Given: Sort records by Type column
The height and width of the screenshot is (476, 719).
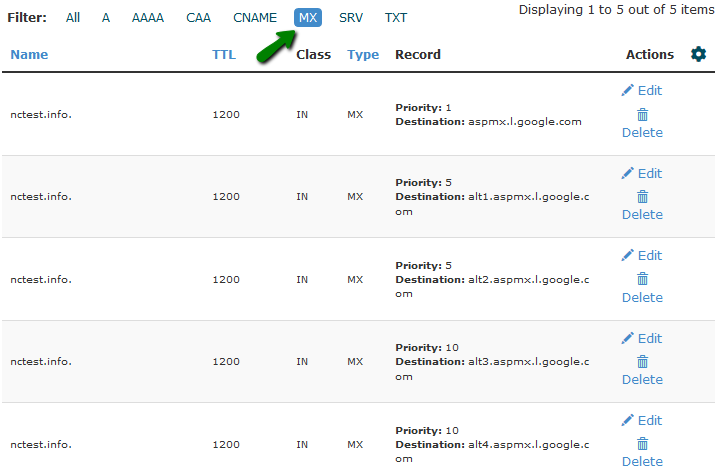Looking at the screenshot, I should click(363, 55).
